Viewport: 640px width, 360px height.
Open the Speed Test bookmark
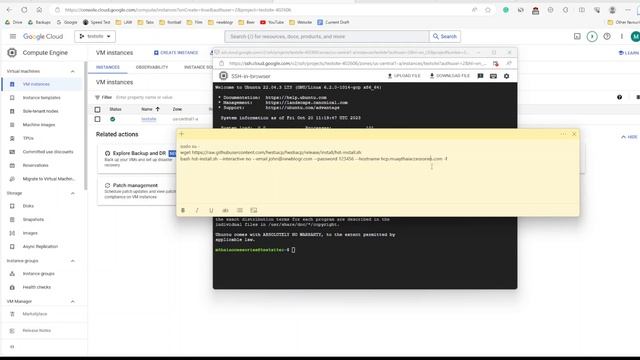pyautogui.click(x=96, y=22)
